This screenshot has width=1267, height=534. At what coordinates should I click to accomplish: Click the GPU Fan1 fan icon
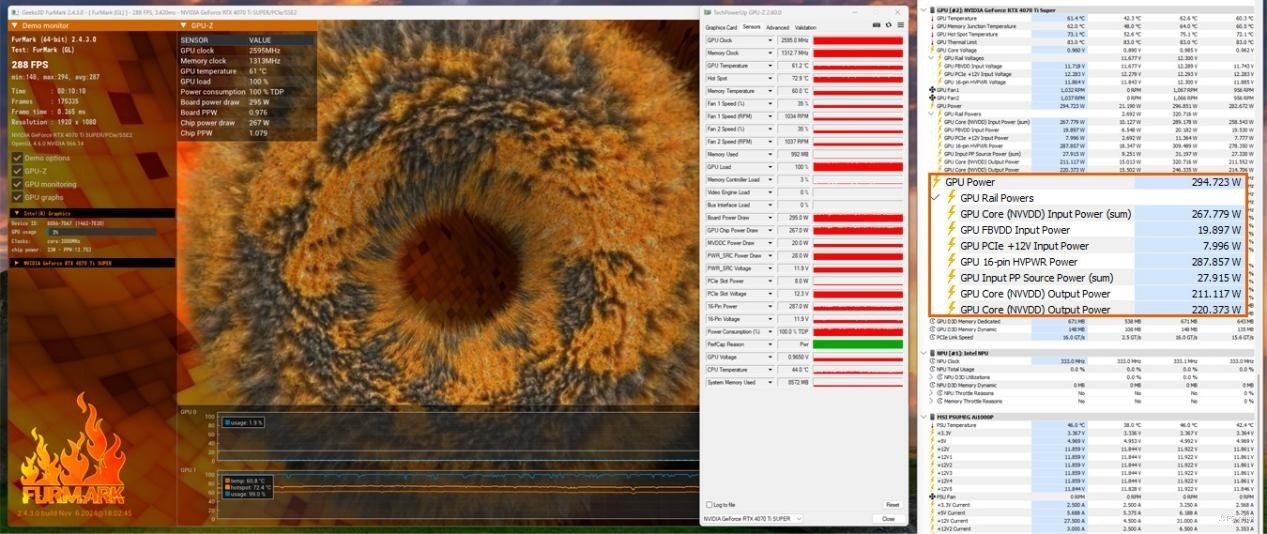[x=933, y=90]
